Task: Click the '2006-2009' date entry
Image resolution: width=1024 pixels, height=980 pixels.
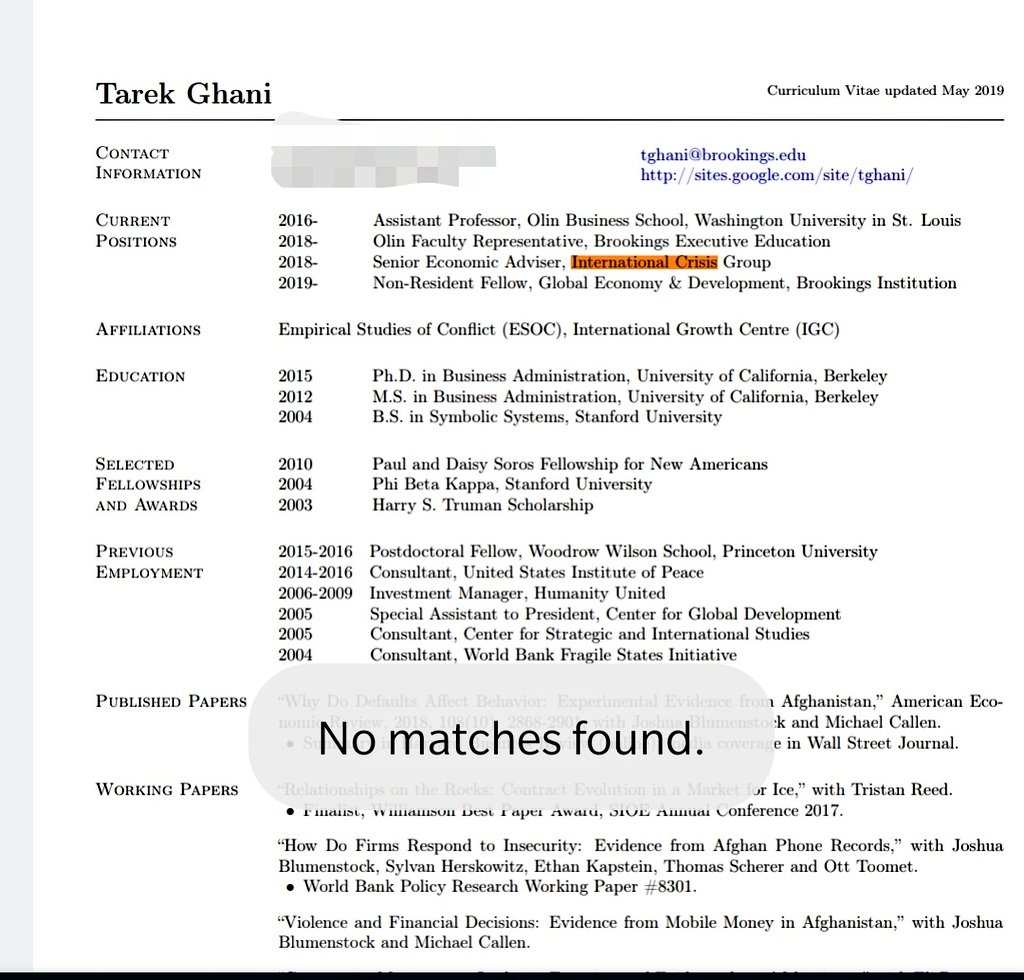Action: pyautogui.click(x=315, y=593)
